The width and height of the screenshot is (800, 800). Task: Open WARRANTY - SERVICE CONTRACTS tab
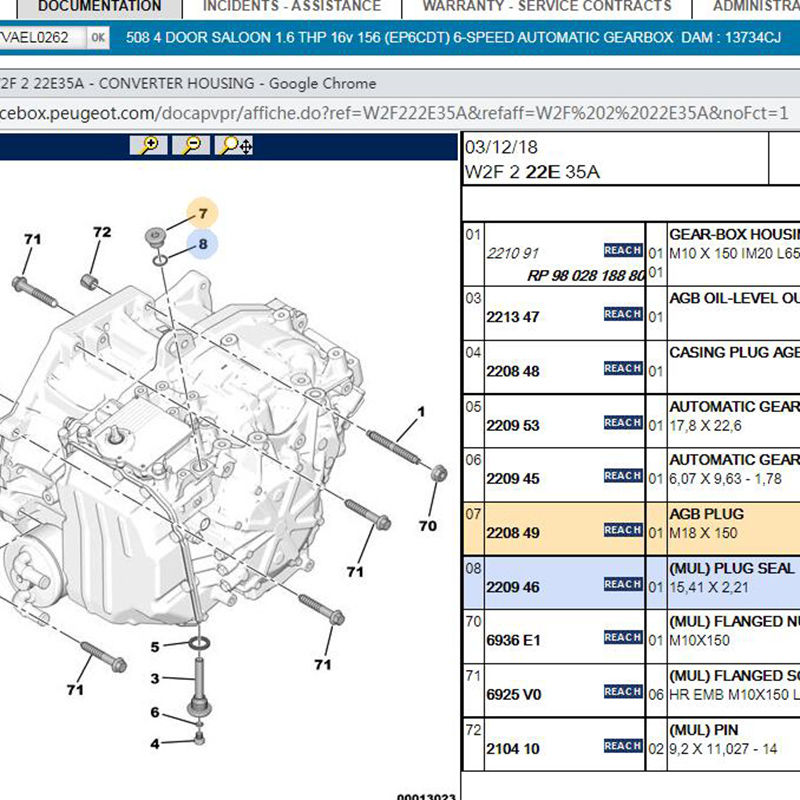coord(546,7)
